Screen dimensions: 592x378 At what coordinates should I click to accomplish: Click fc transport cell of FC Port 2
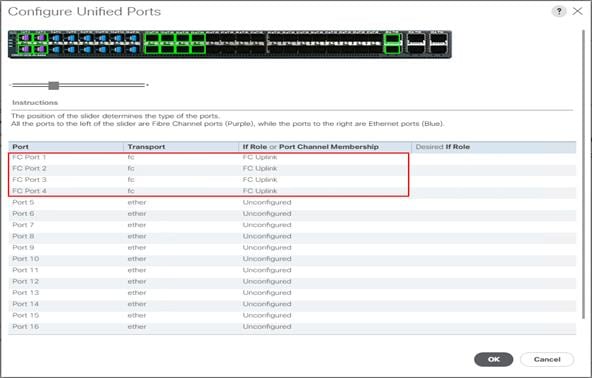coord(131,168)
